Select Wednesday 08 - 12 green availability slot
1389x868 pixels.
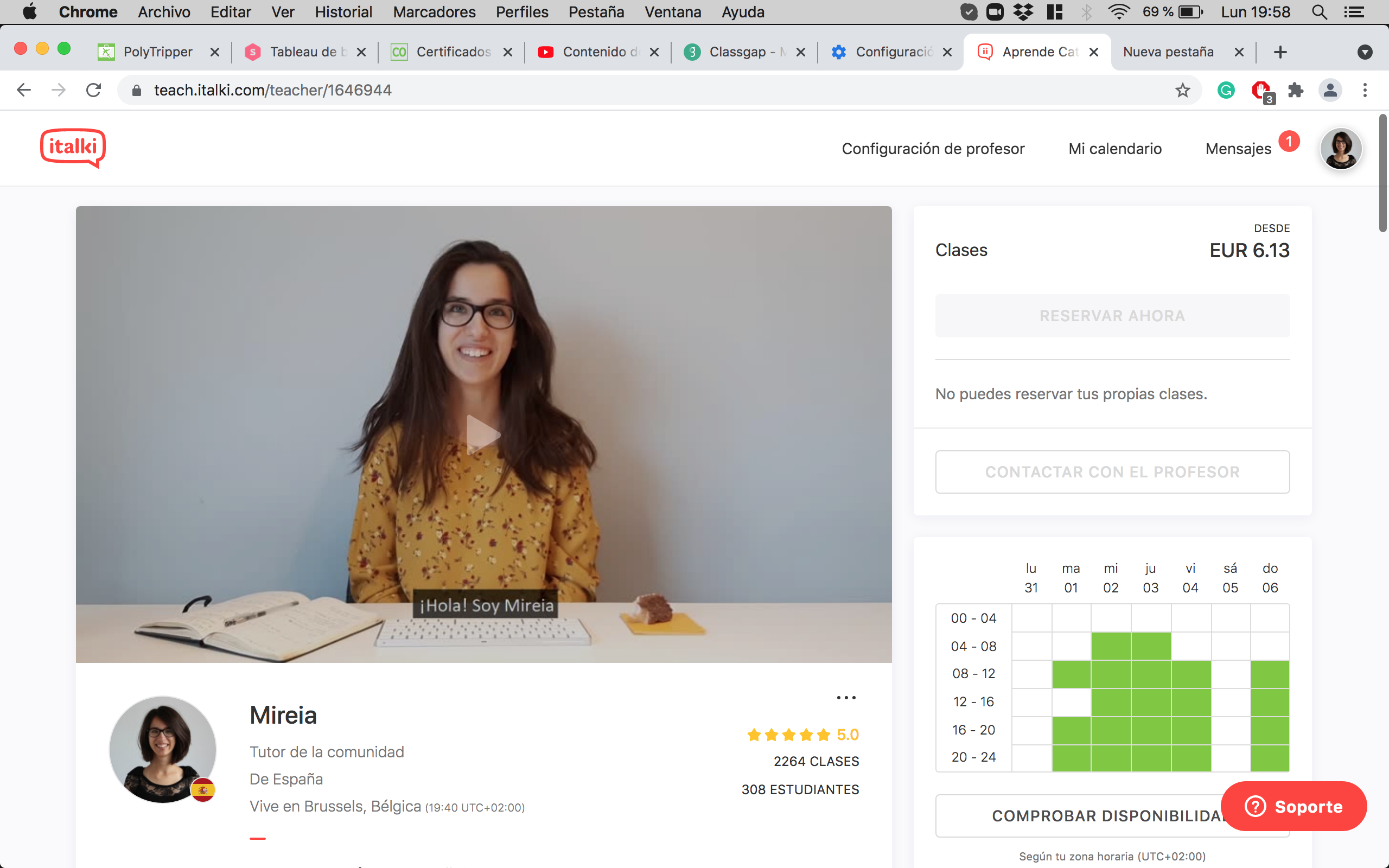(1111, 674)
